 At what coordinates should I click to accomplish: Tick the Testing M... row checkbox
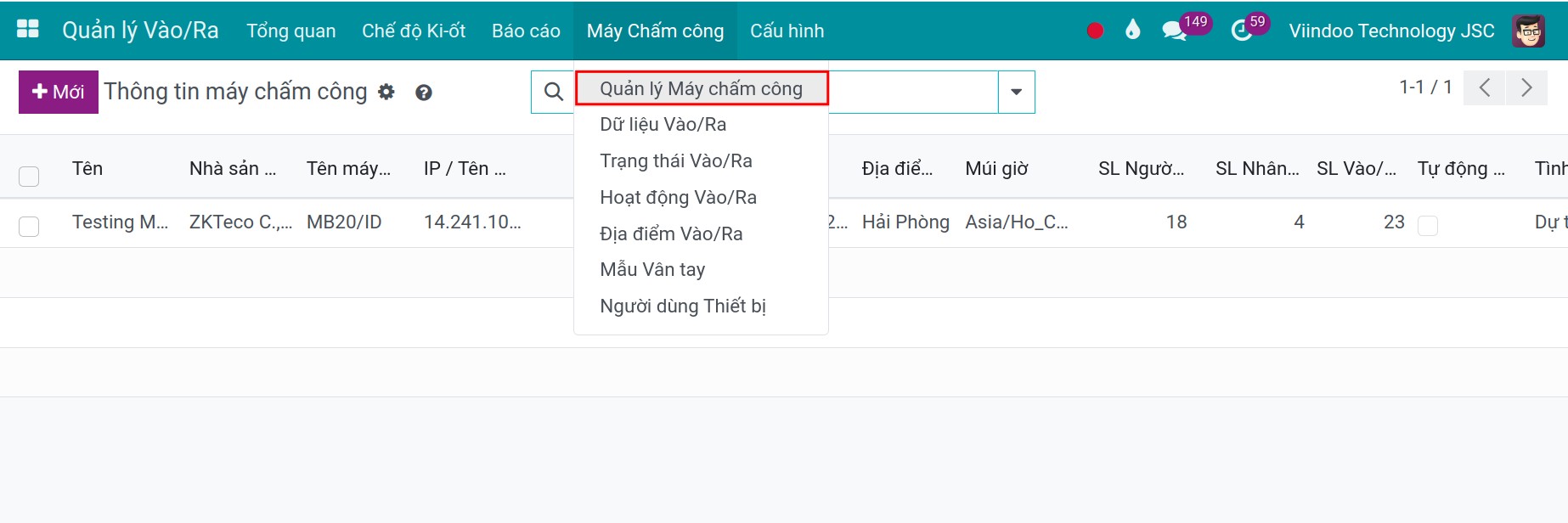click(x=29, y=226)
